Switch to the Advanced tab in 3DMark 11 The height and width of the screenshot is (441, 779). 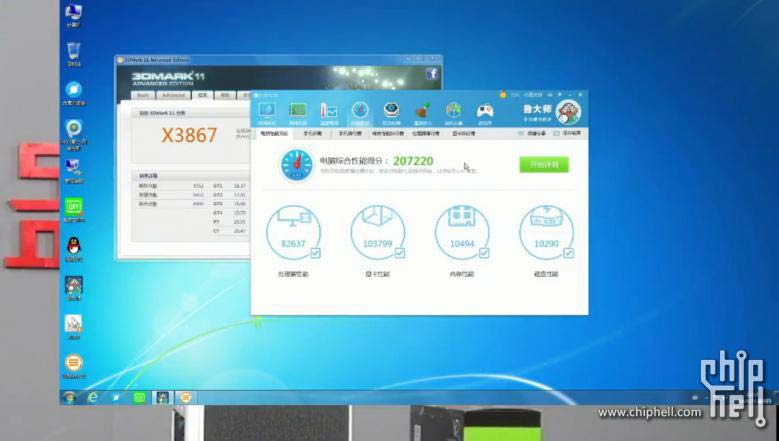click(x=173, y=96)
